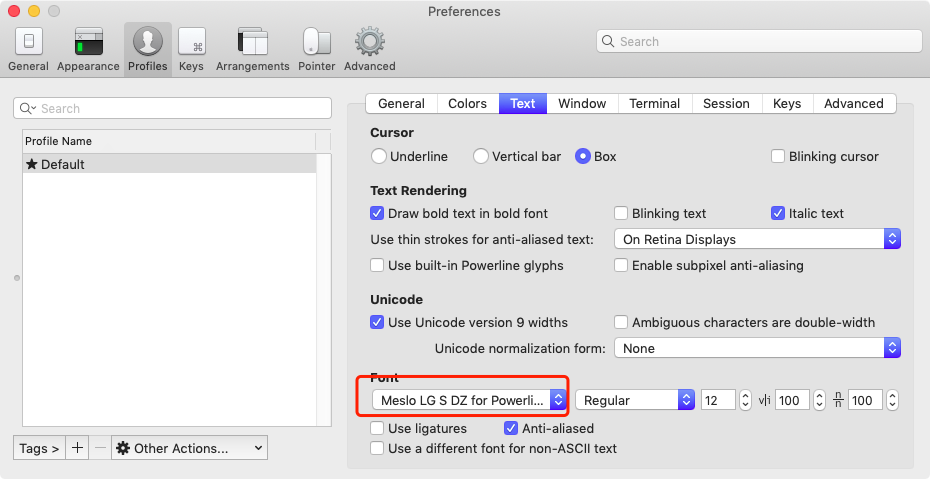Viewport: 930px width, 479px height.
Task: Click the profile search field
Action: click(172, 108)
